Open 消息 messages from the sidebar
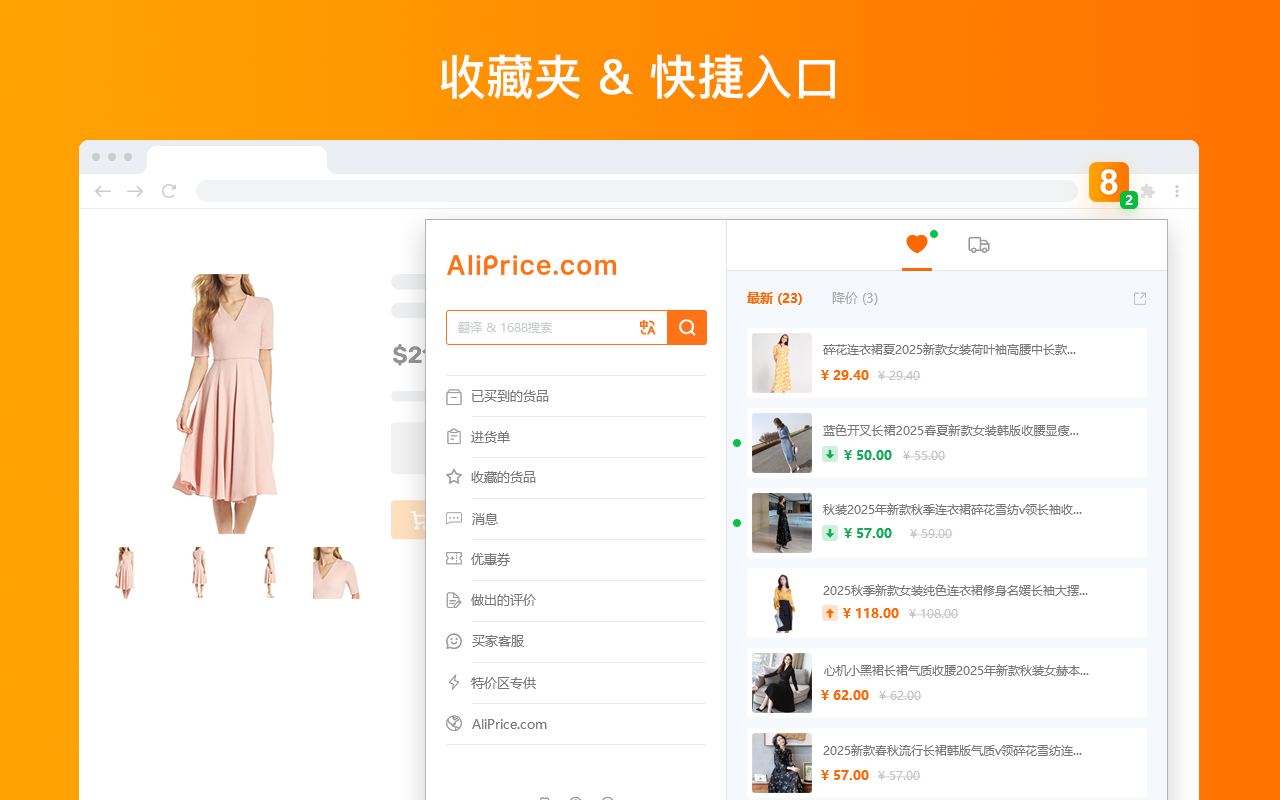Viewport: 1280px width, 800px height. click(484, 519)
